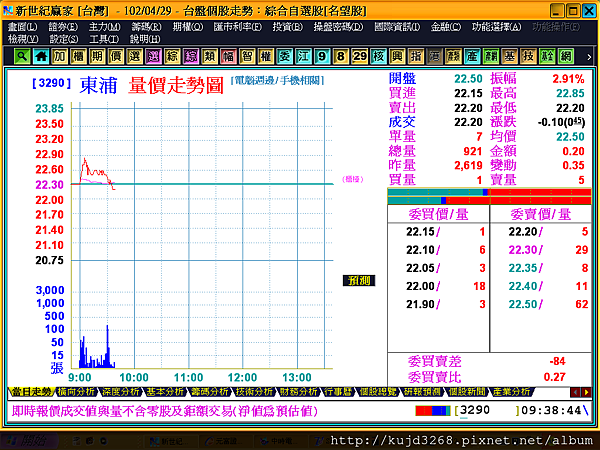Open the 興 (emerging stocks) toolbar icon
The image size is (600, 450).
397,57
